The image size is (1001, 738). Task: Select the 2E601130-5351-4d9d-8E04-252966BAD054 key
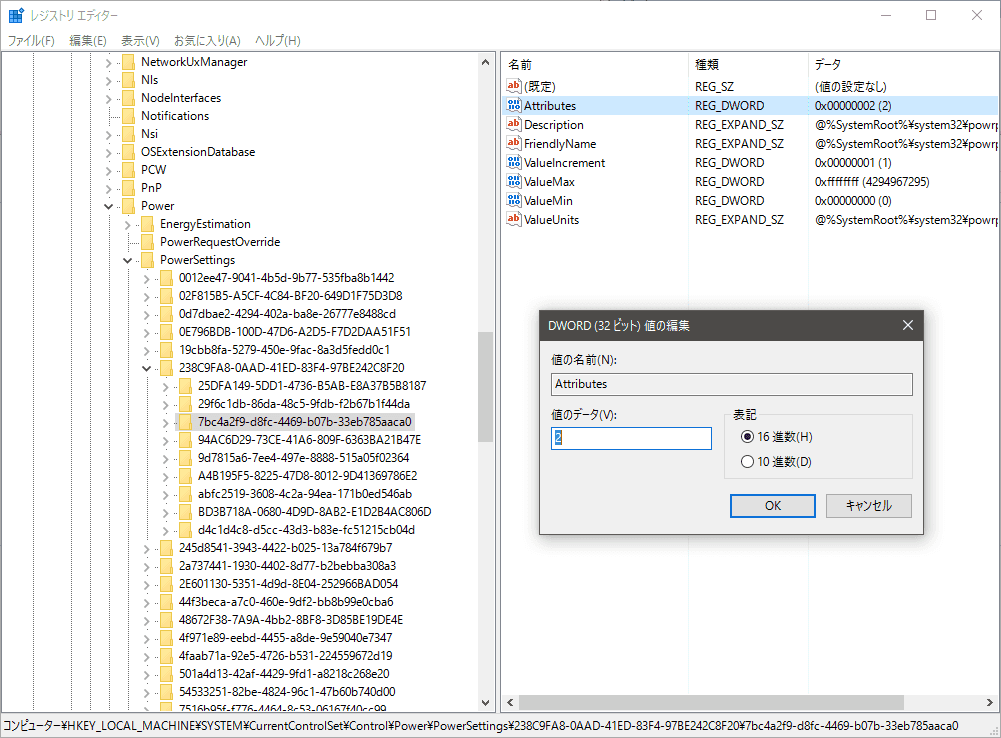[288, 584]
